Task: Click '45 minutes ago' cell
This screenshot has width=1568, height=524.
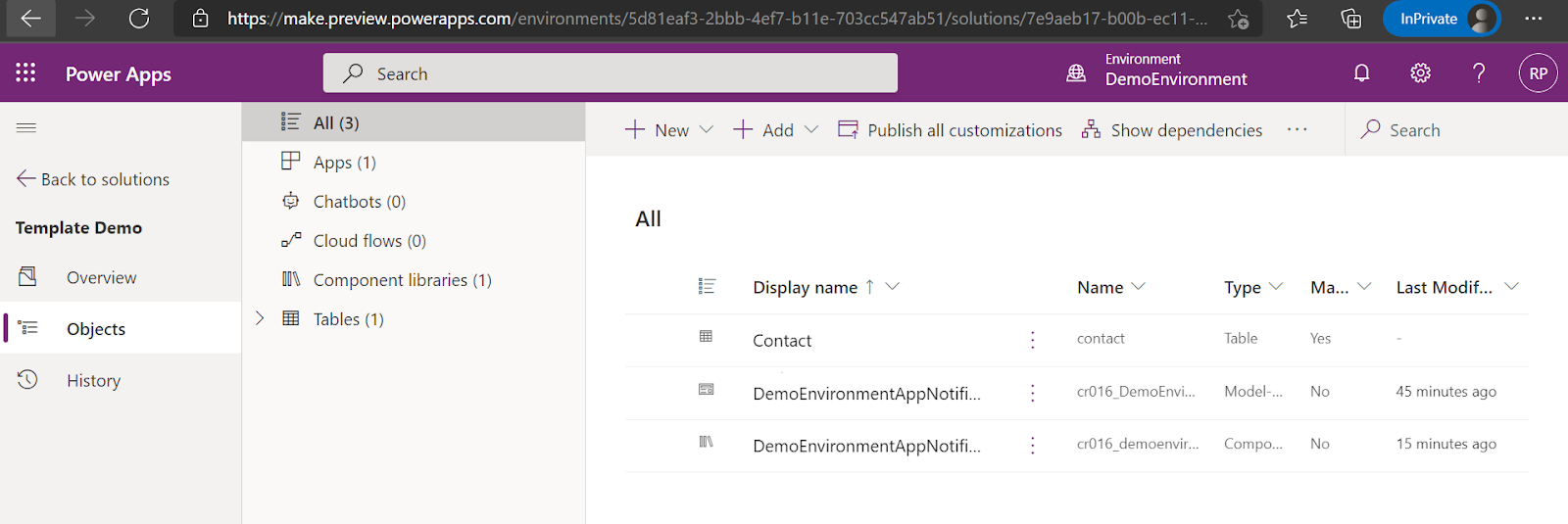Action: tap(1445, 392)
